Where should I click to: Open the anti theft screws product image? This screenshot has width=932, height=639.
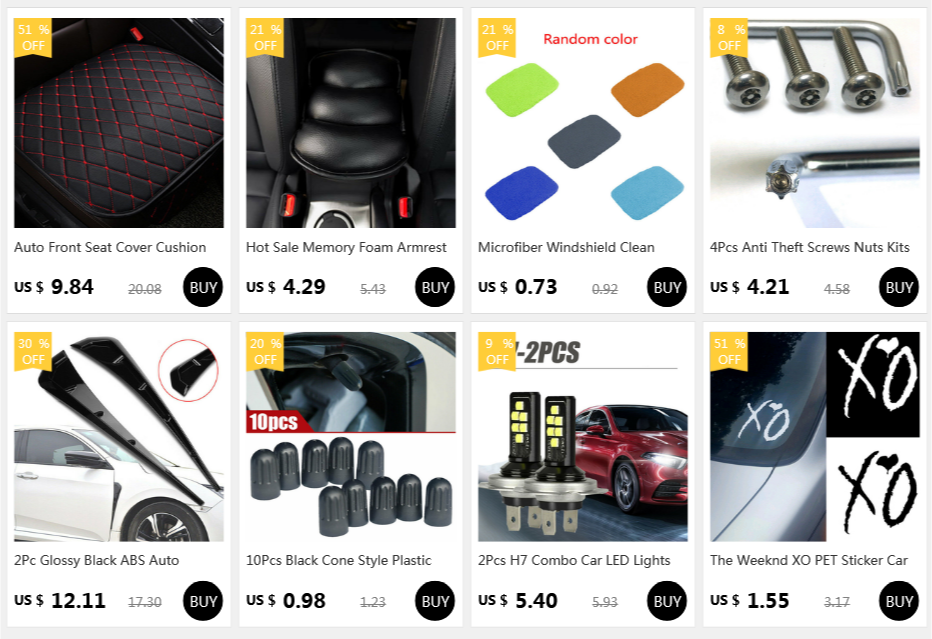[814, 122]
